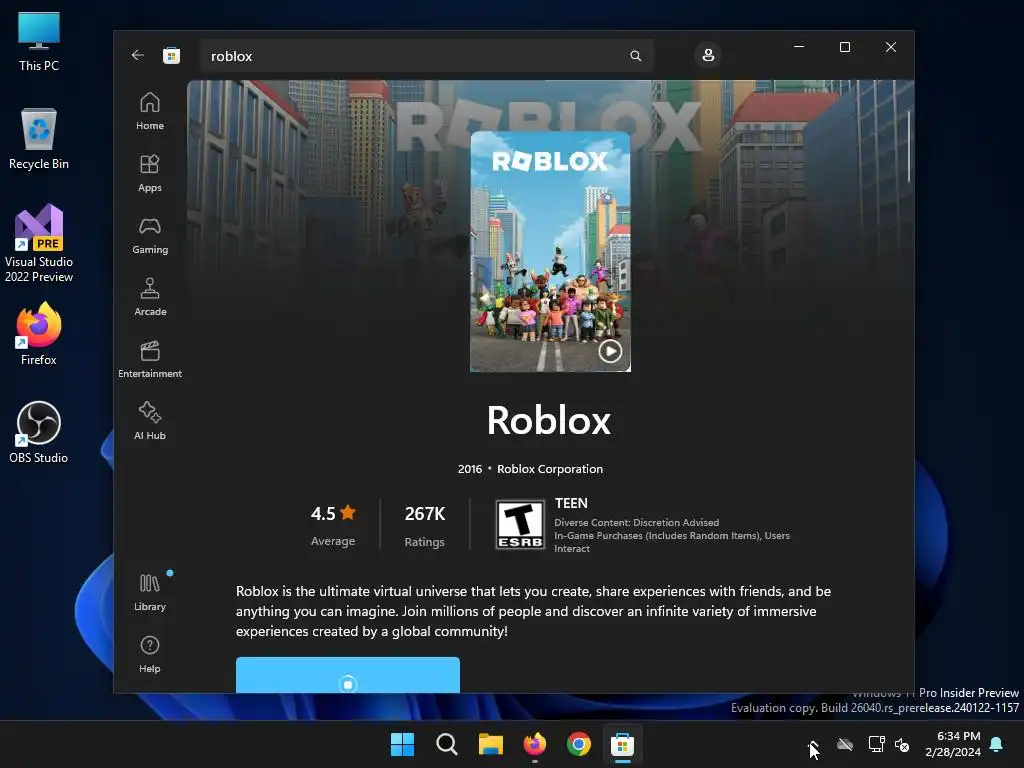Click the Roblox description paragraph text
1024x768 pixels.
(533, 611)
